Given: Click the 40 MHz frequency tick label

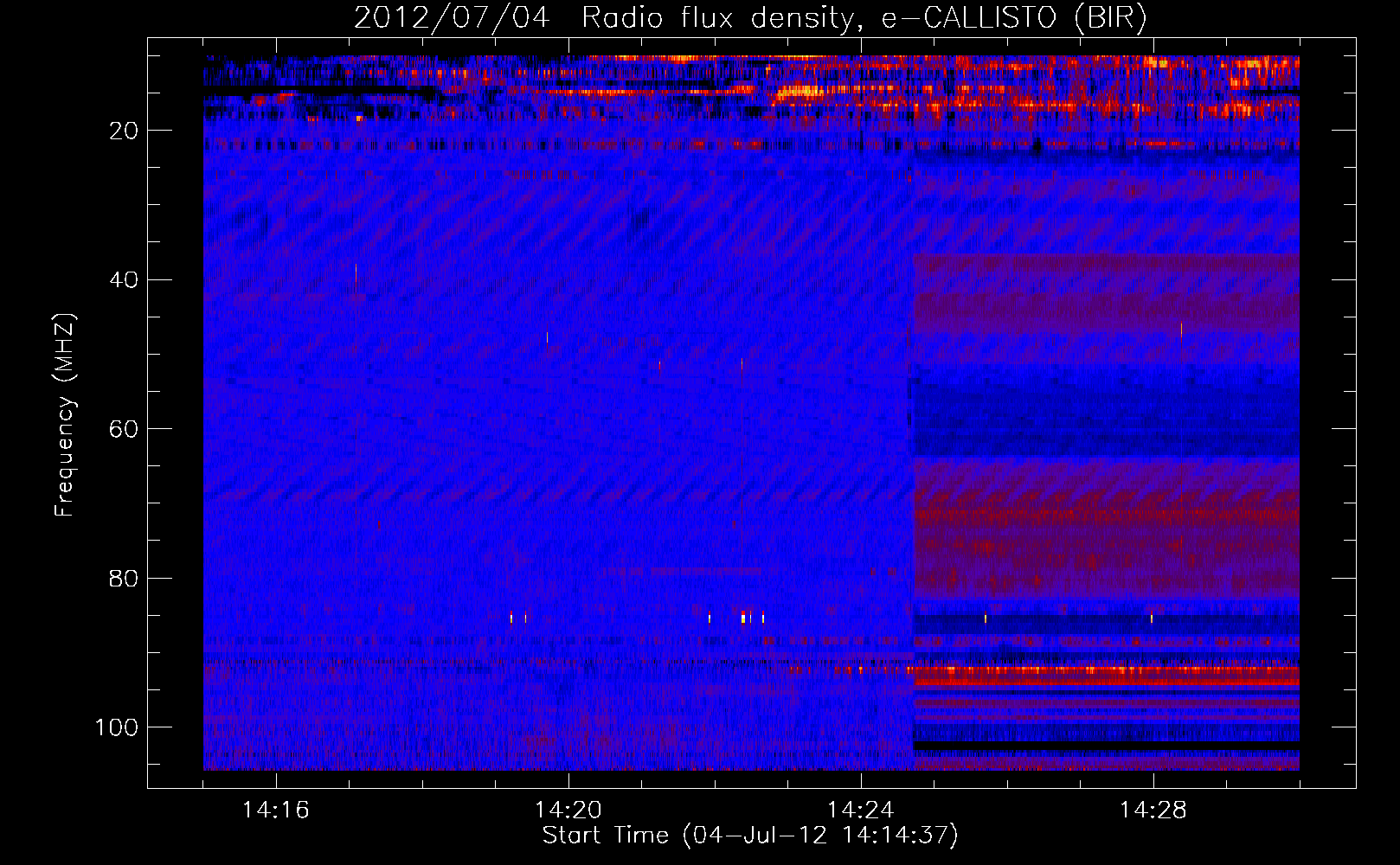Looking at the screenshot, I should (124, 280).
